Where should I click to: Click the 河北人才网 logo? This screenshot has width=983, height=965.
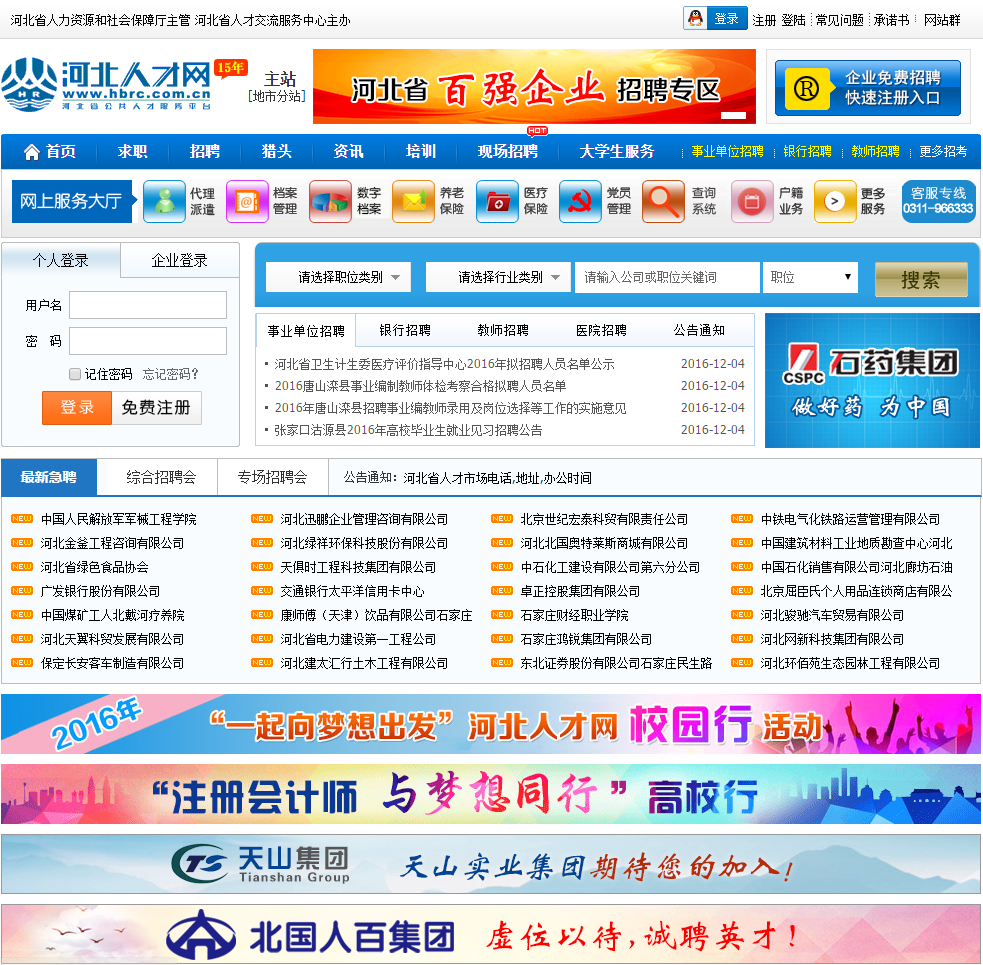click(x=107, y=84)
